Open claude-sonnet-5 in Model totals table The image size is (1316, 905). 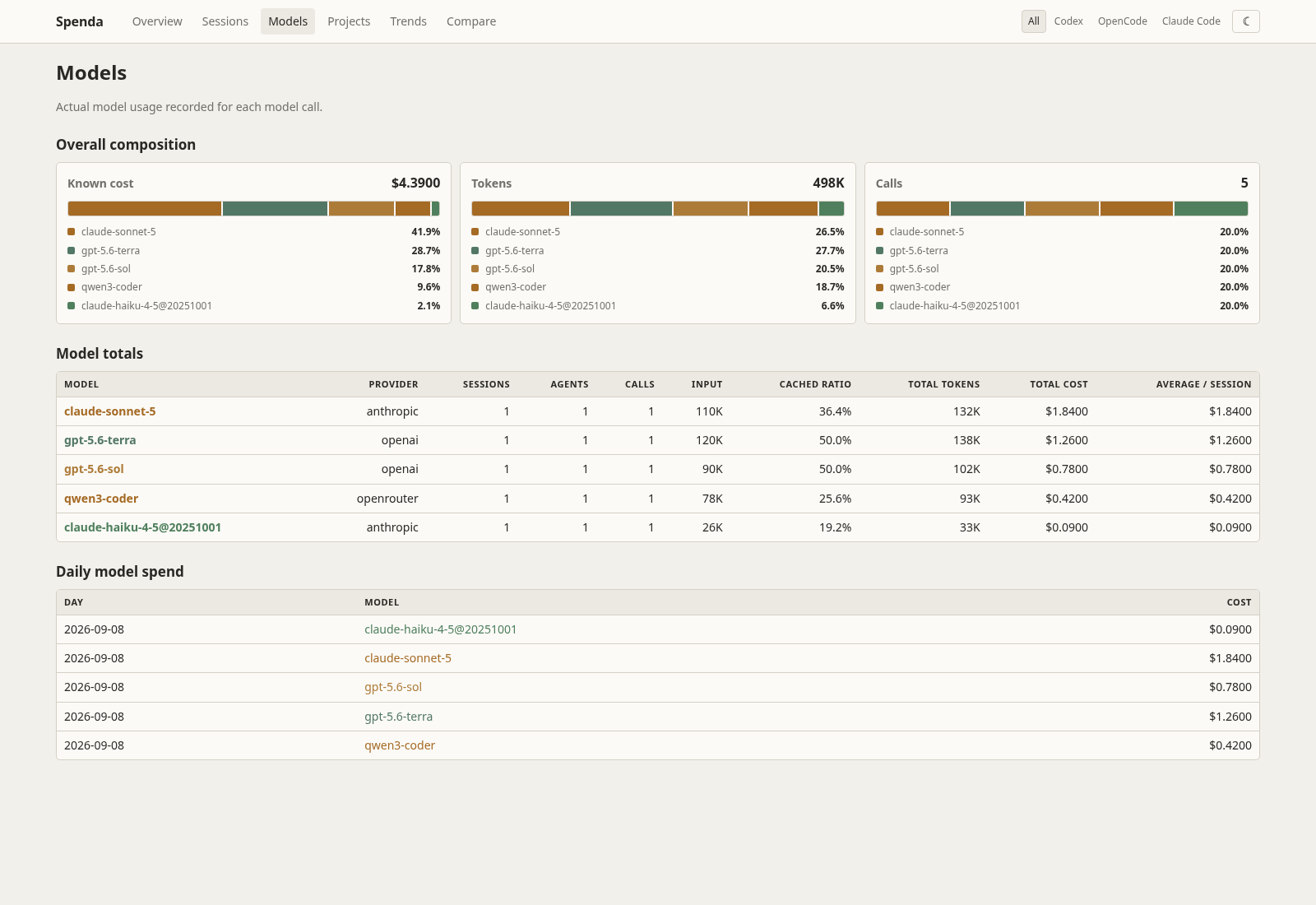110,411
